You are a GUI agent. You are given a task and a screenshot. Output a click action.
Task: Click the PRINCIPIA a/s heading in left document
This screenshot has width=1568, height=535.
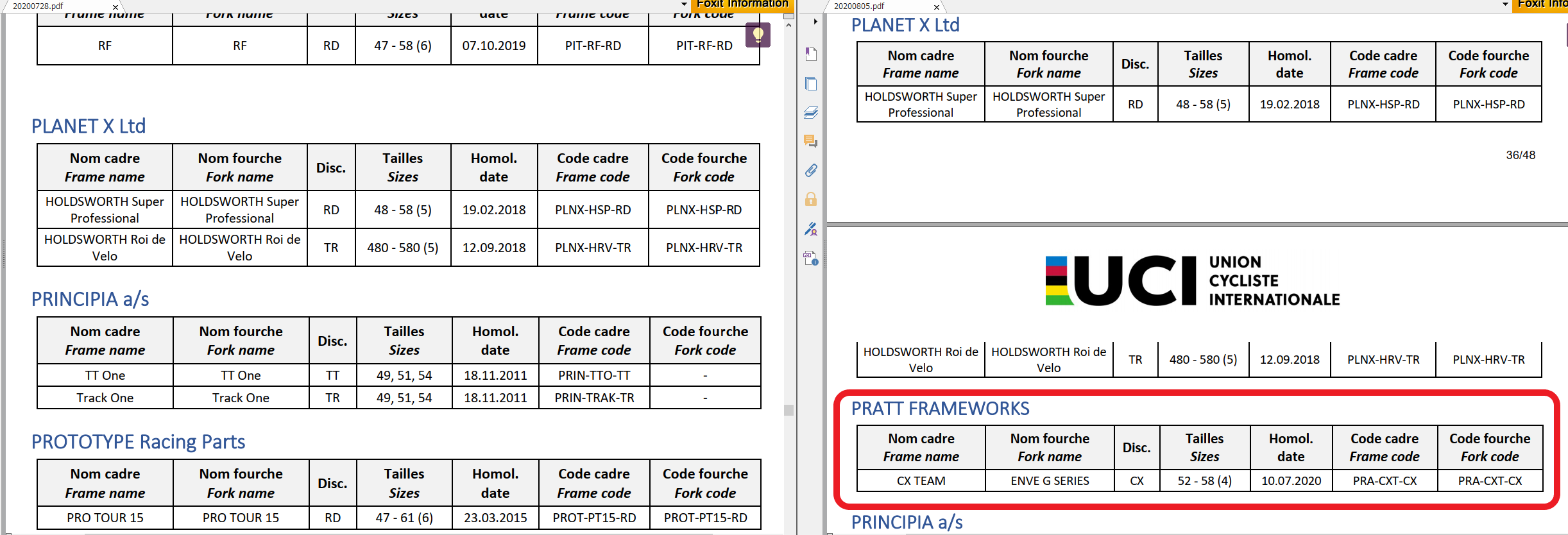pos(90,299)
